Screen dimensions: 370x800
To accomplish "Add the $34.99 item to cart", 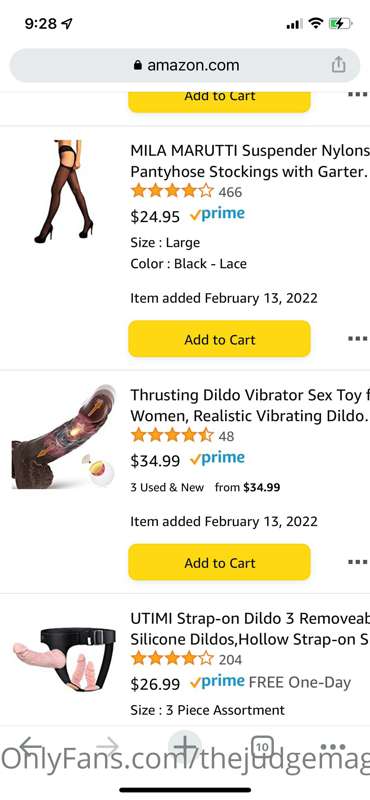I will (x=219, y=562).
